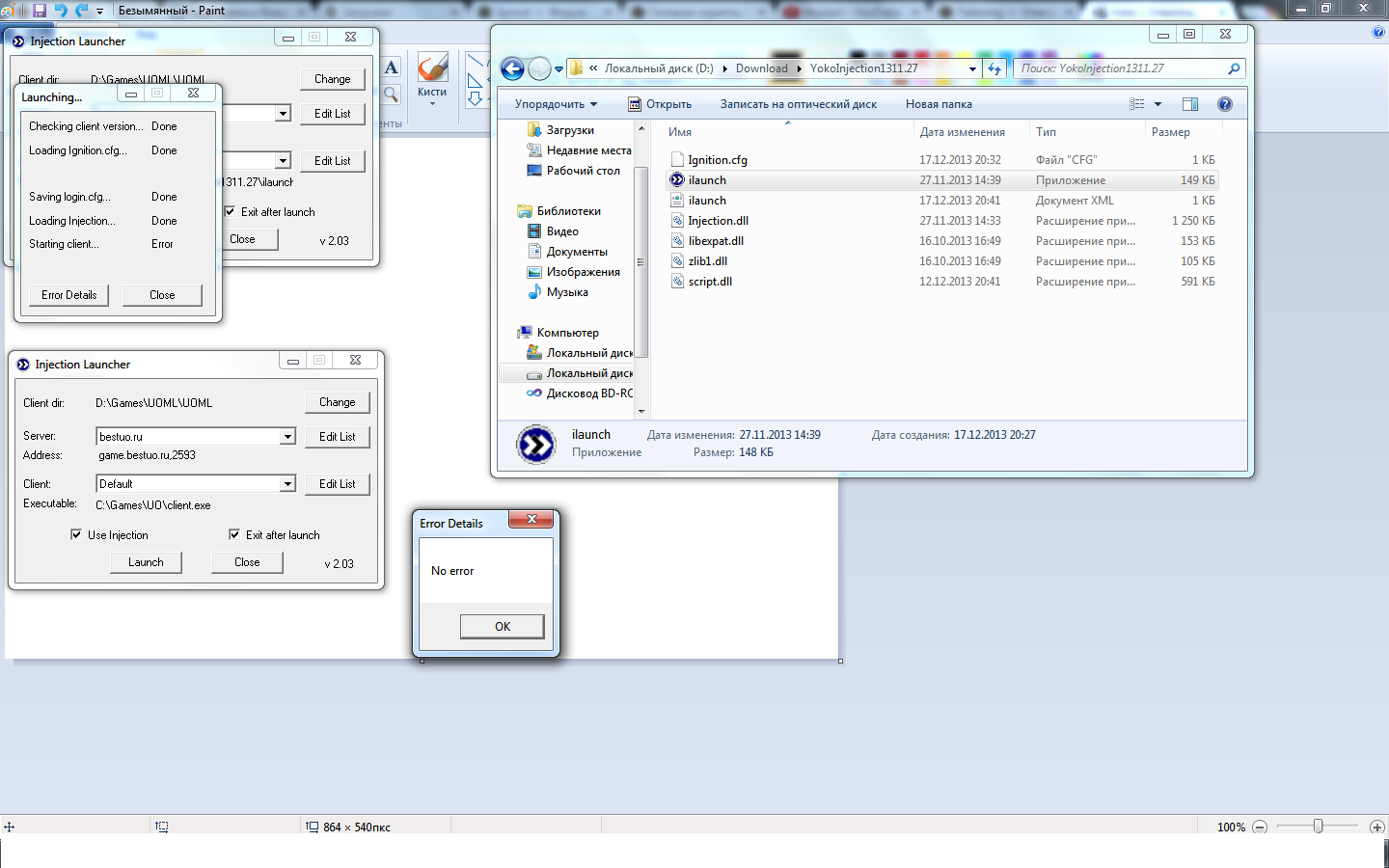
Task: Click the Error Details button
Action: (x=69, y=295)
